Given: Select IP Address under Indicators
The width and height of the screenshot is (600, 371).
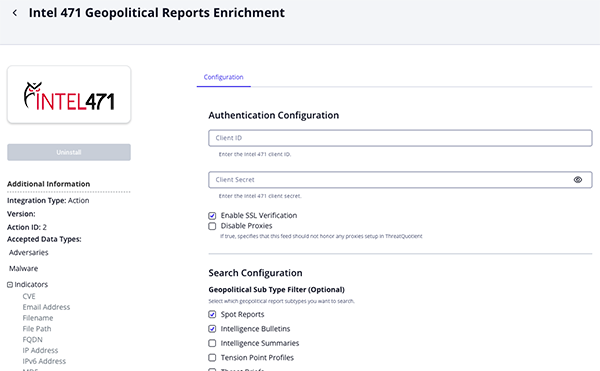Looking at the screenshot, I should [x=40, y=350].
